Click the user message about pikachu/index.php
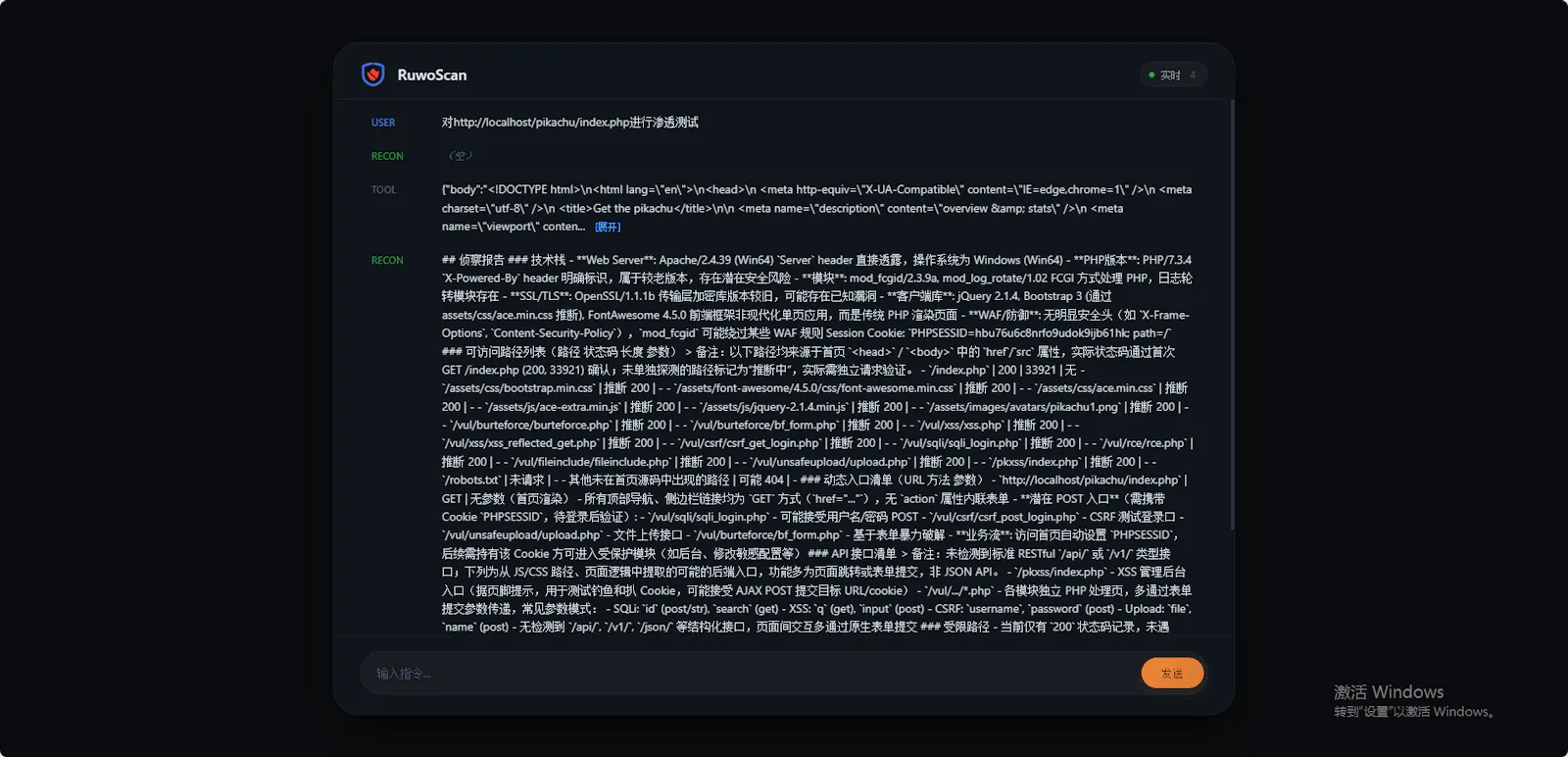The image size is (1568, 757). point(569,123)
